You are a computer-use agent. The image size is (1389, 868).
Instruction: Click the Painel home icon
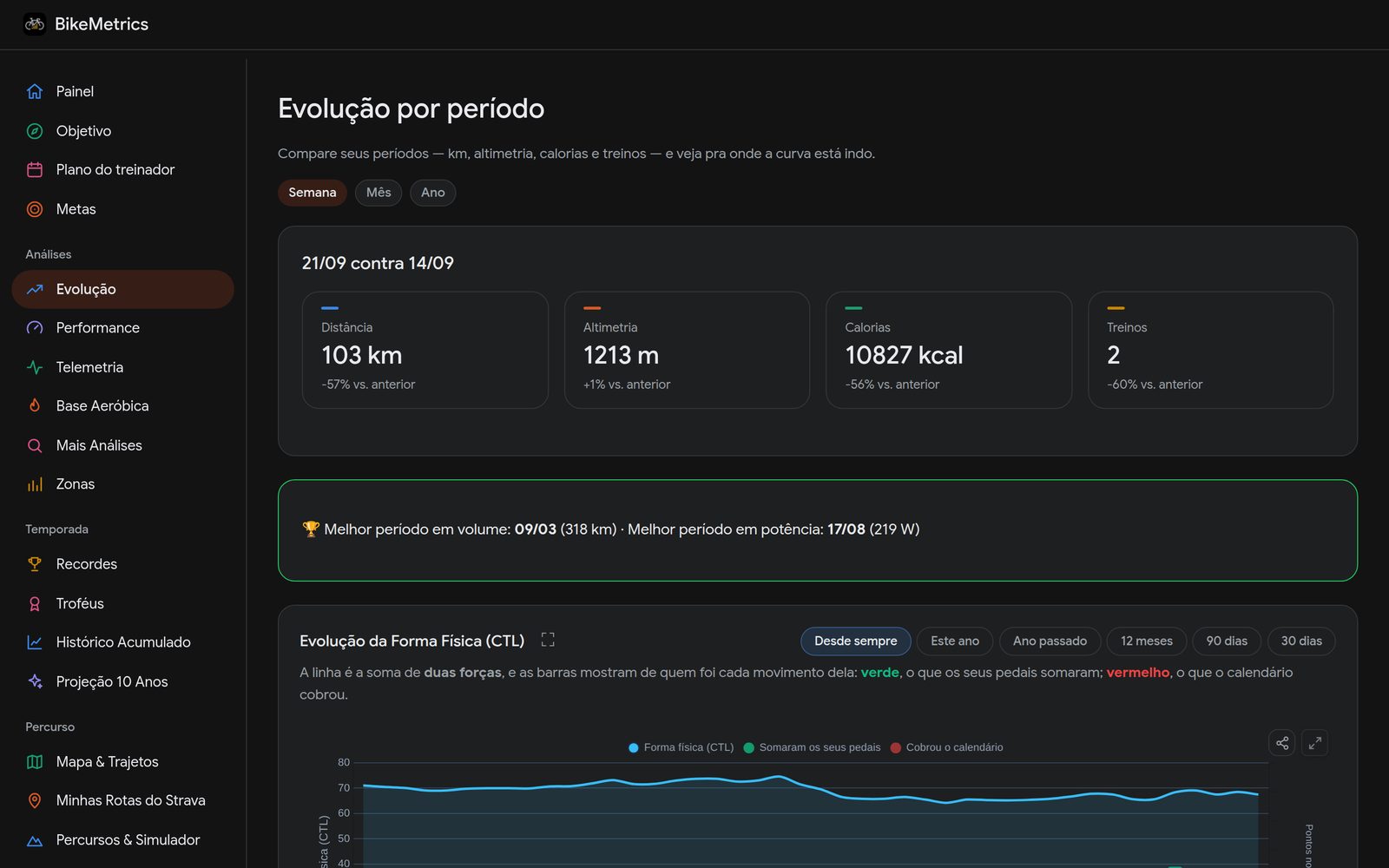(35, 91)
